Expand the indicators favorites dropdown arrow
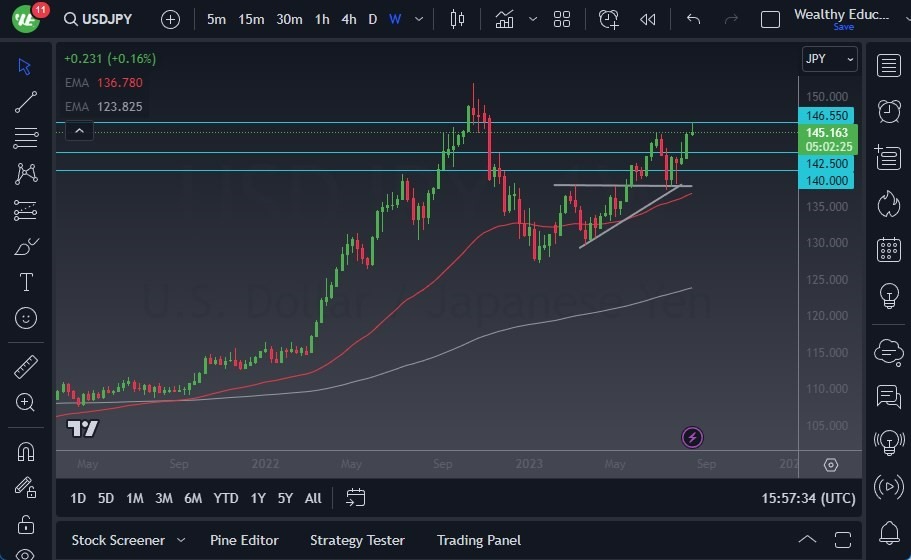Viewport: 911px width, 560px height. pyautogui.click(x=532, y=19)
